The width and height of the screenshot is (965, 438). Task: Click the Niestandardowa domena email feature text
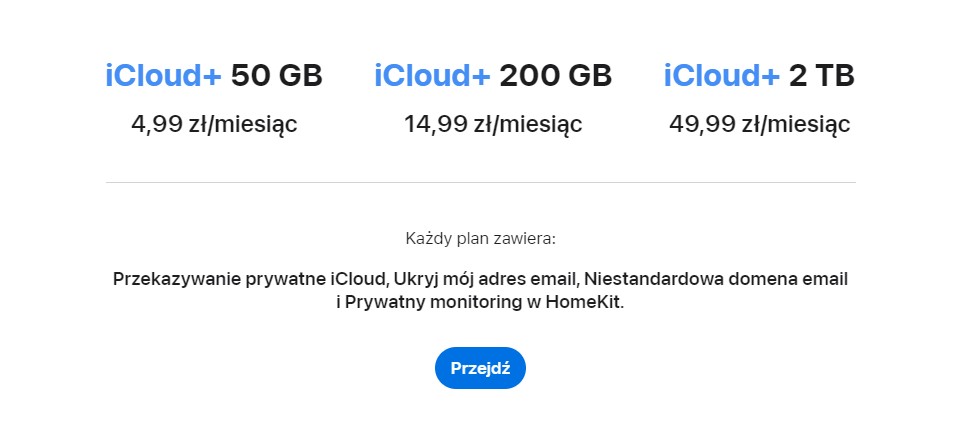click(x=716, y=279)
